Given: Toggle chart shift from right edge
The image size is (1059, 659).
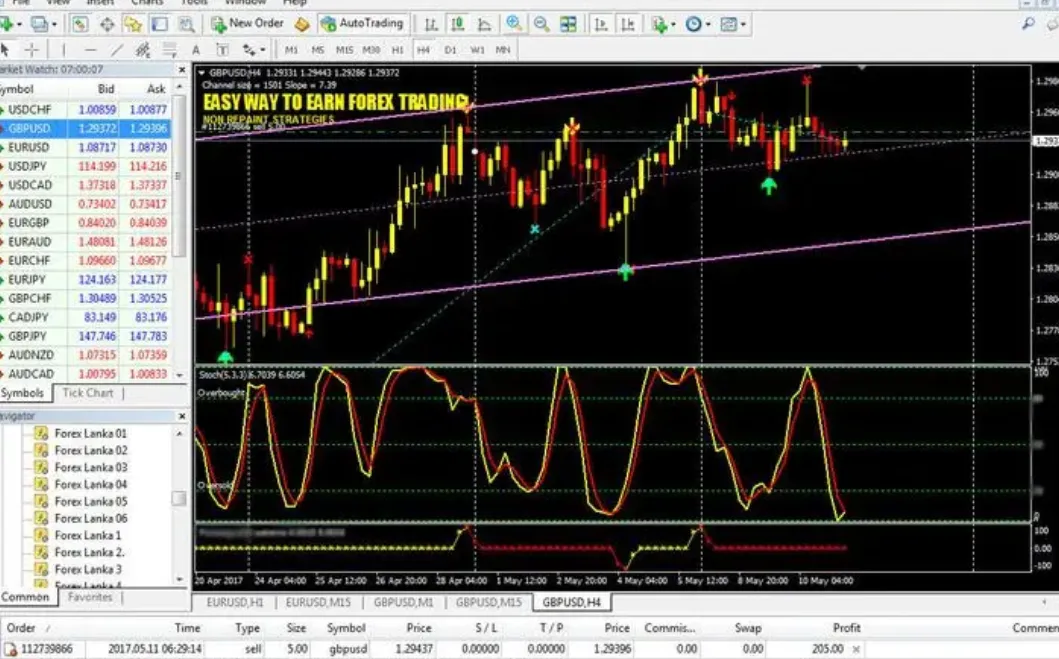Looking at the screenshot, I should click(627, 24).
